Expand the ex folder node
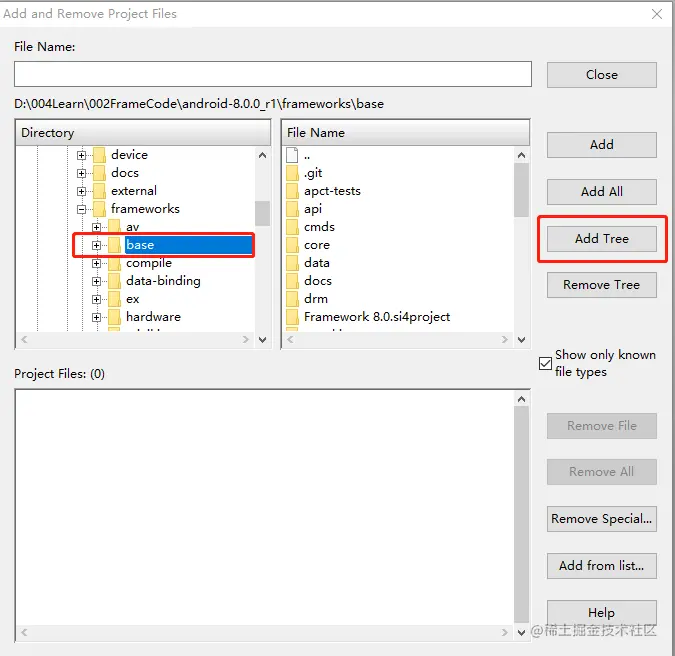The height and width of the screenshot is (656, 675). tap(96, 299)
